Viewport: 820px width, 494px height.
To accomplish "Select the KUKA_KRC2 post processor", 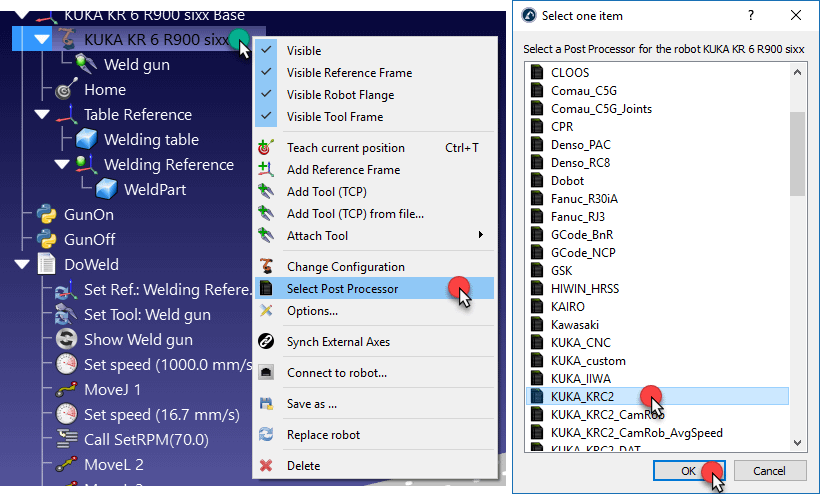I will pos(657,396).
